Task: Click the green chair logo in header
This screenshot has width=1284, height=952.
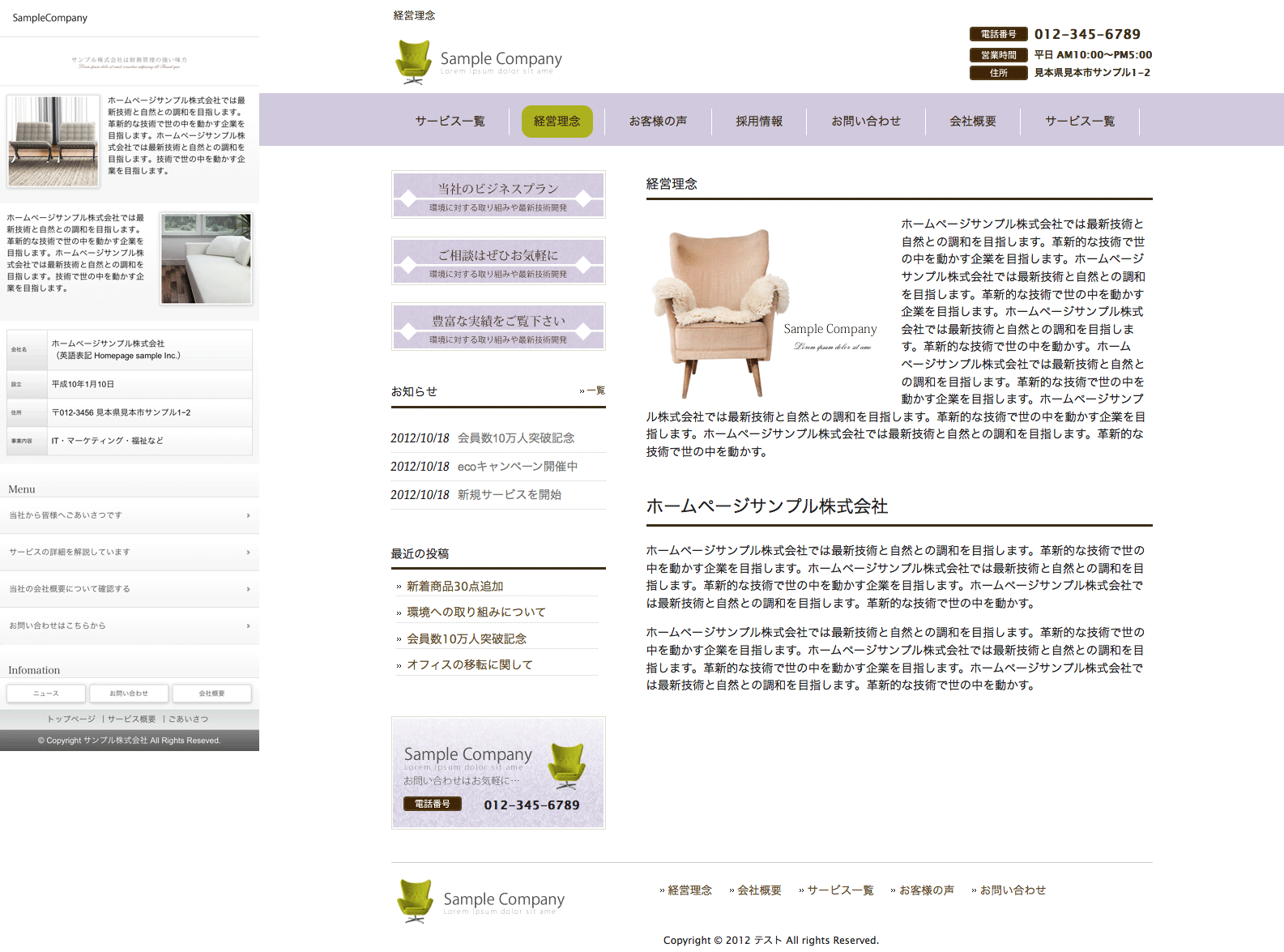Action: pos(413,62)
